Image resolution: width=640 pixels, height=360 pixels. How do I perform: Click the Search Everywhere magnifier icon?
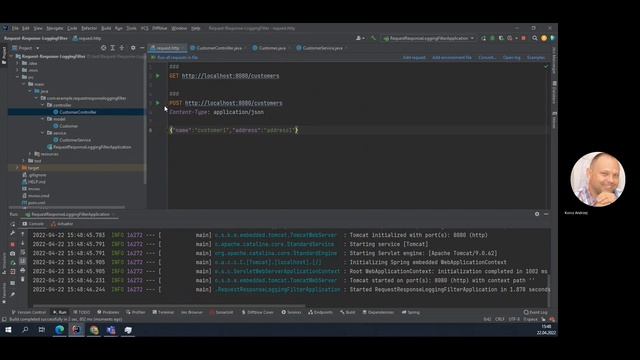point(535,38)
